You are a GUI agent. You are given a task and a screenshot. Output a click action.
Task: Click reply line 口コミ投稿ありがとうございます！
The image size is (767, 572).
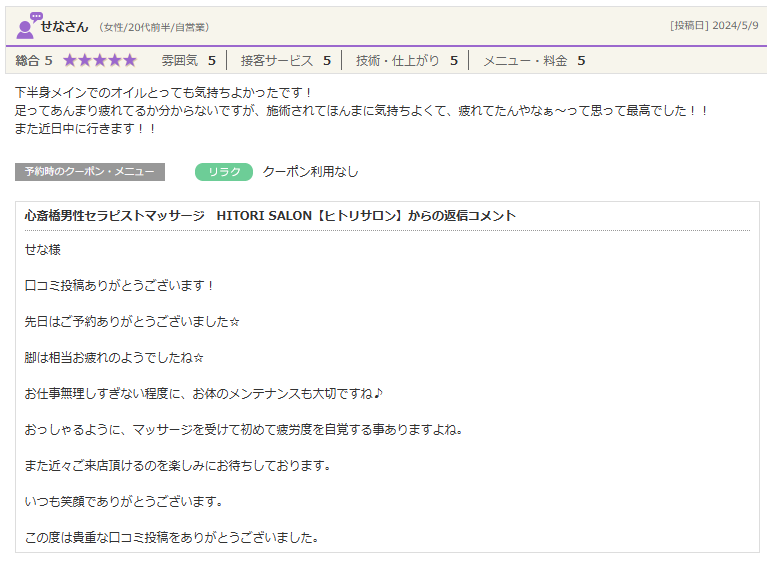[119, 285]
